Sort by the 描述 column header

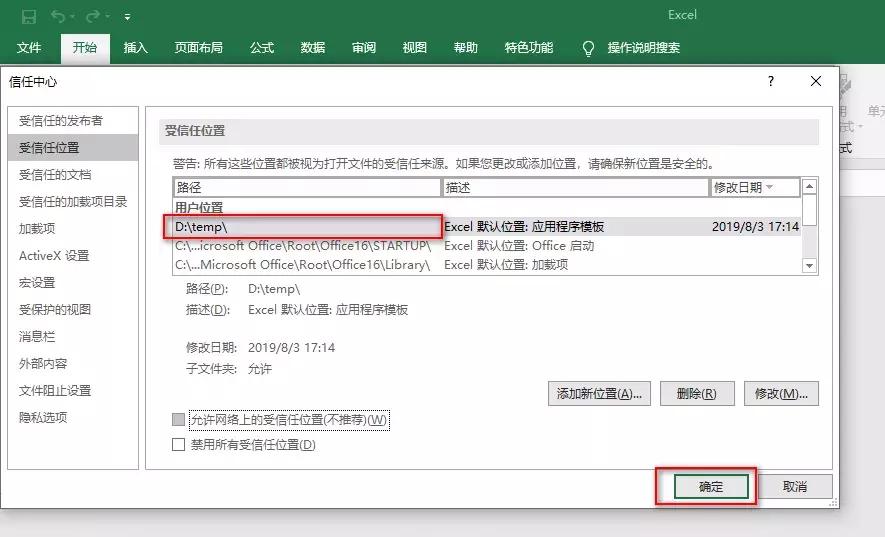575,187
